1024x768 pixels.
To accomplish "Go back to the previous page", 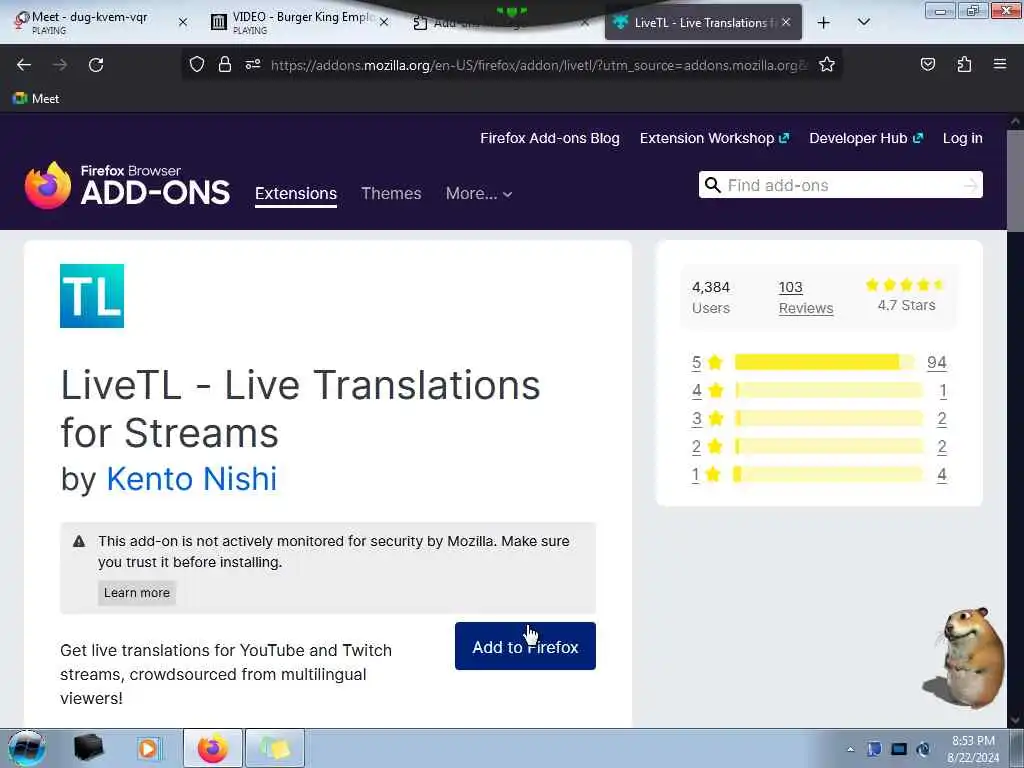I will [x=24, y=65].
